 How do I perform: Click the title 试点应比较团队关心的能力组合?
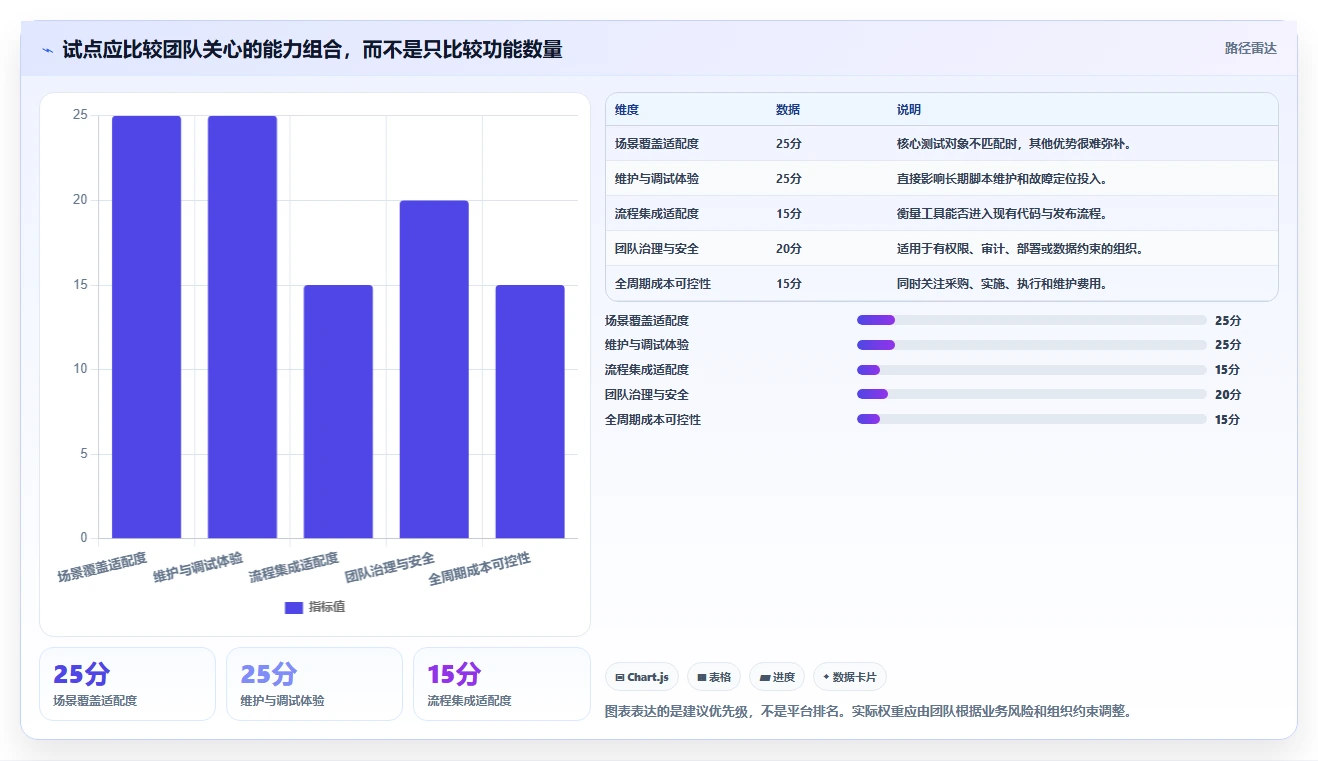pyautogui.click(x=312, y=49)
